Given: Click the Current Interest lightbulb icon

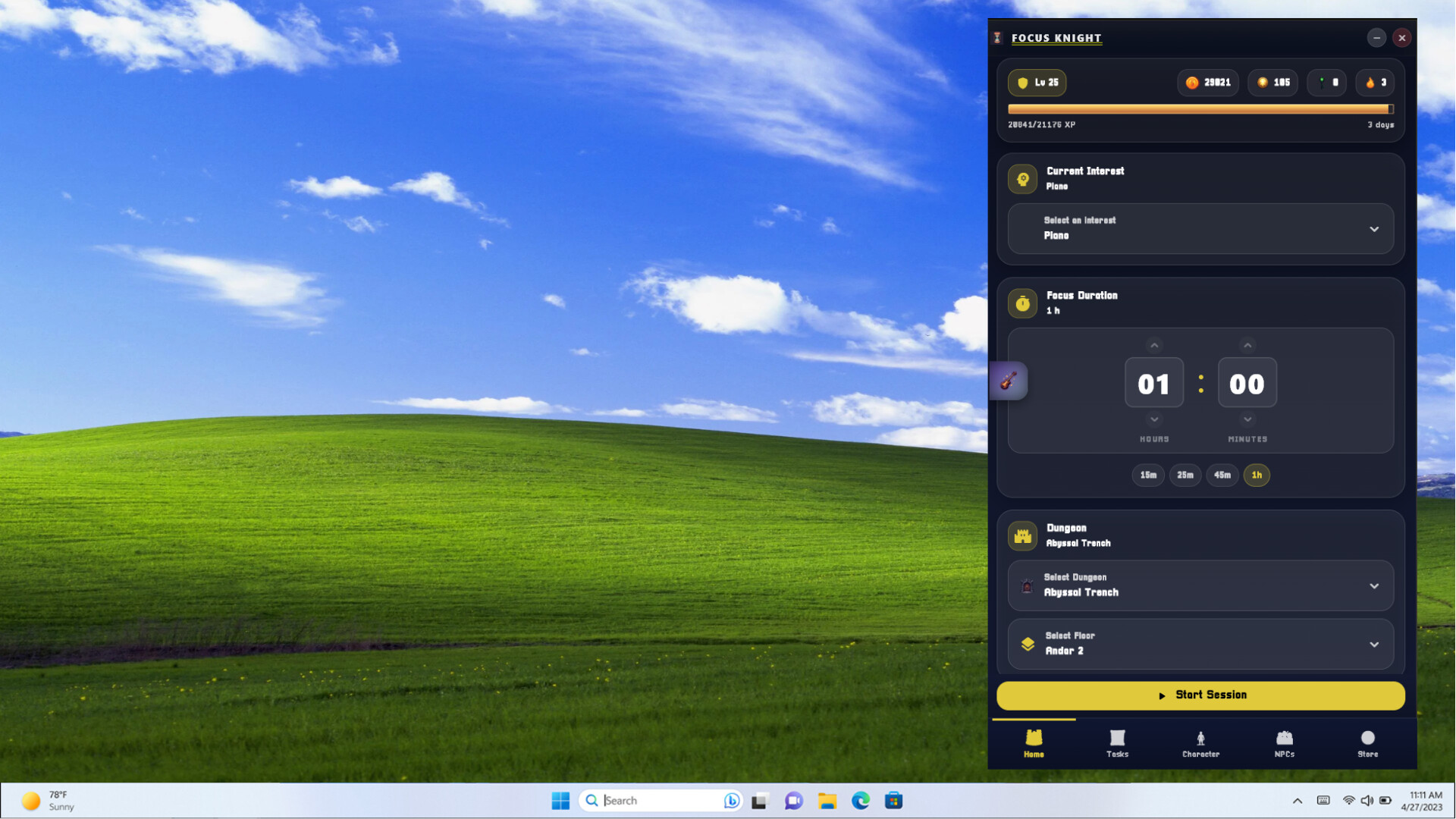Looking at the screenshot, I should coord(1022,179).
